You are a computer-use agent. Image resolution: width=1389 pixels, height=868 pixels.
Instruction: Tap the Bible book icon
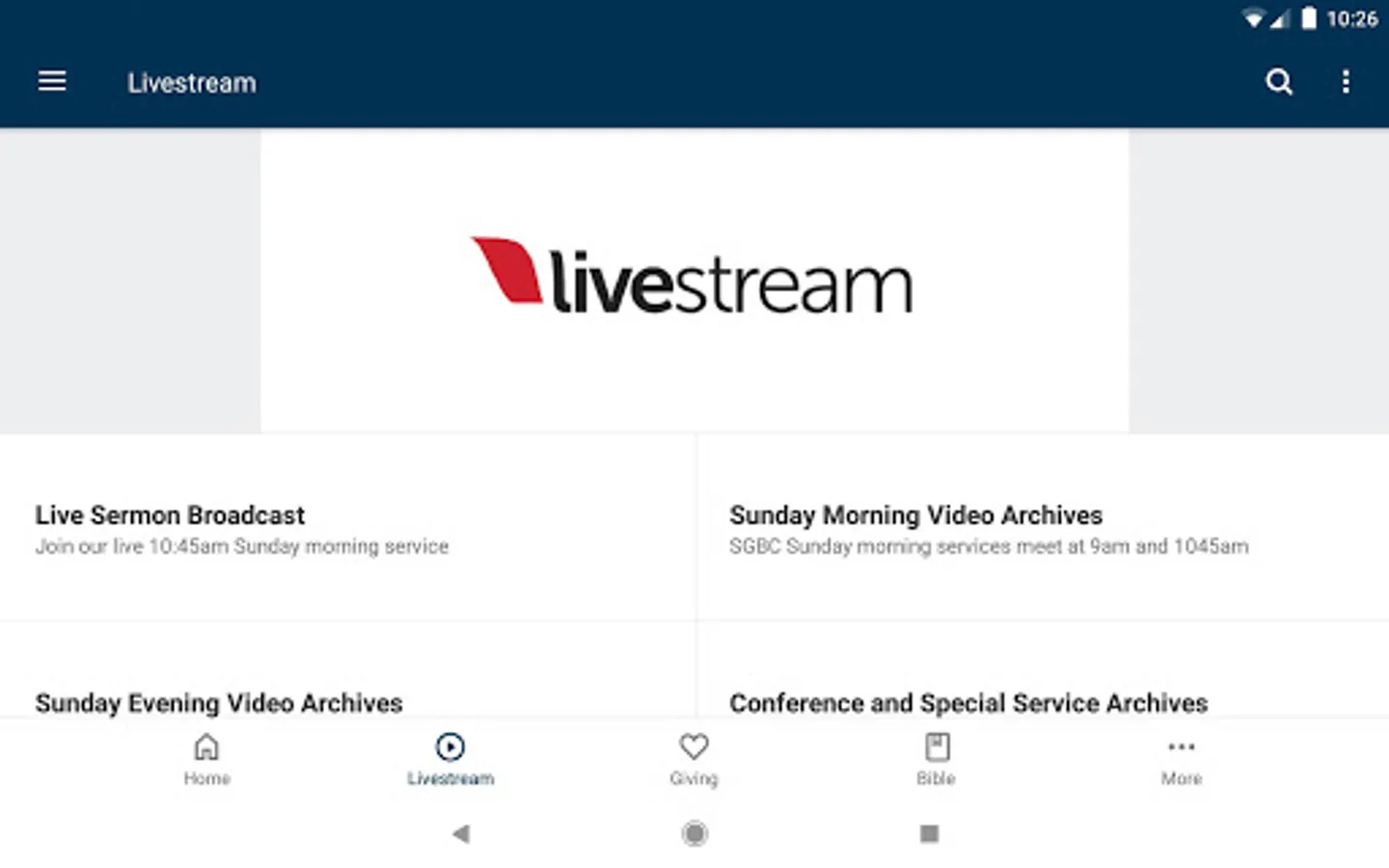click(937, 746)
